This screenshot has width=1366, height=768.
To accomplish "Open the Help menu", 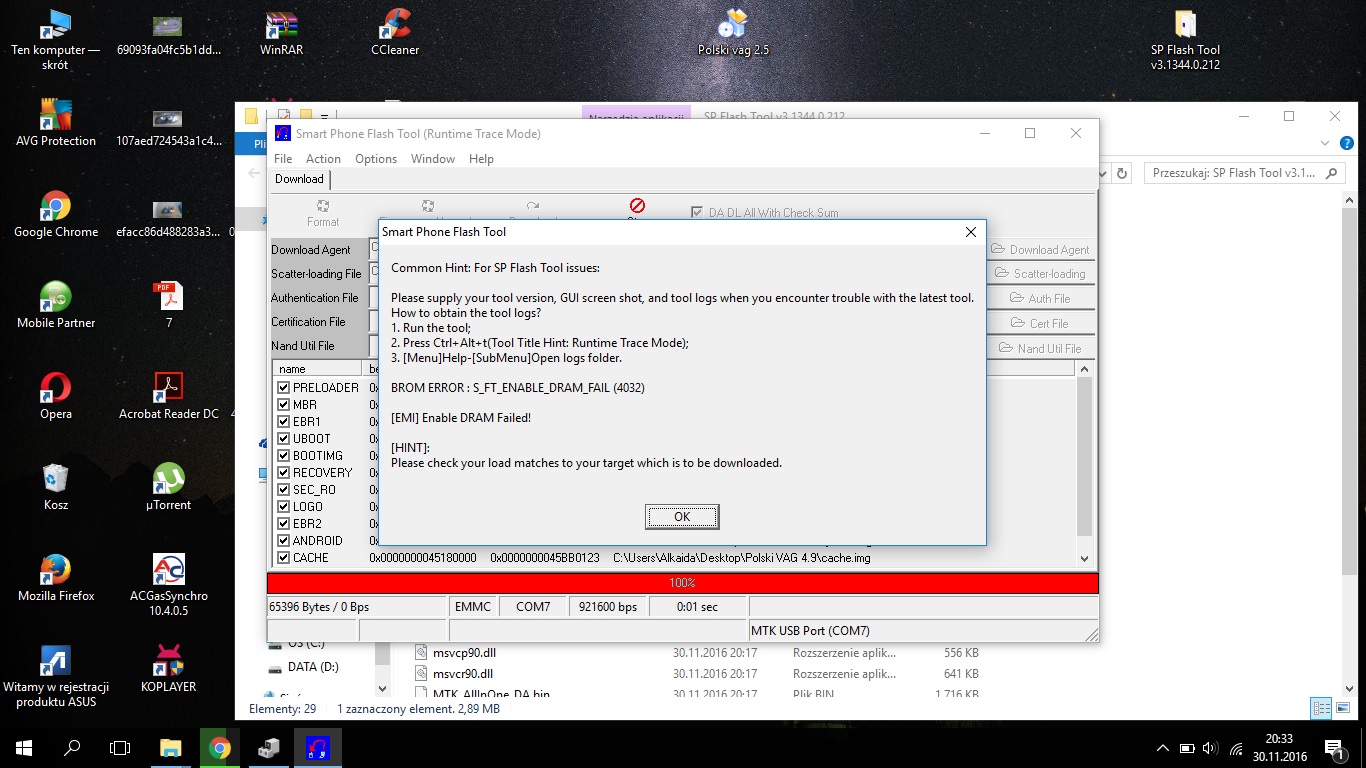I will pos(481,159).
